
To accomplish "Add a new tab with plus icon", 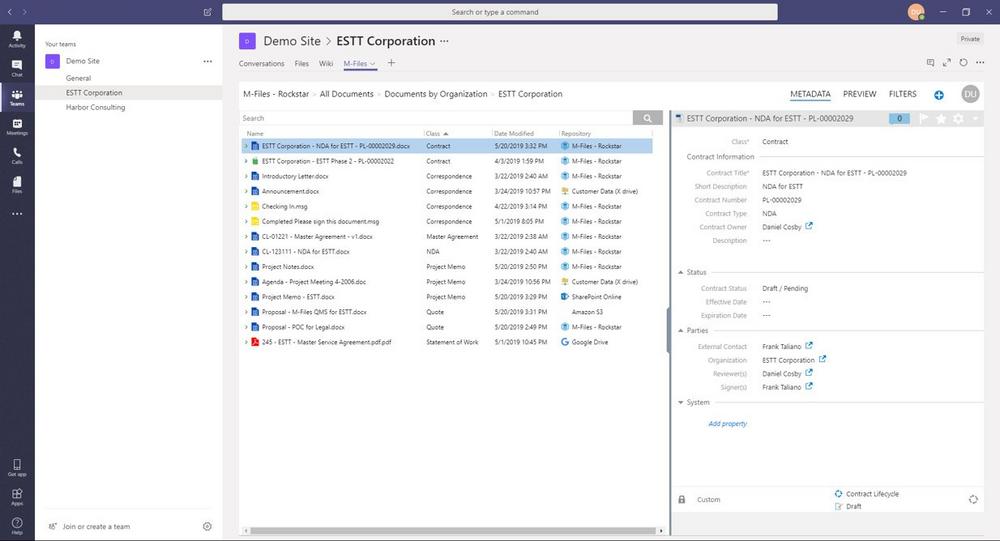I will tap(392, 63).
